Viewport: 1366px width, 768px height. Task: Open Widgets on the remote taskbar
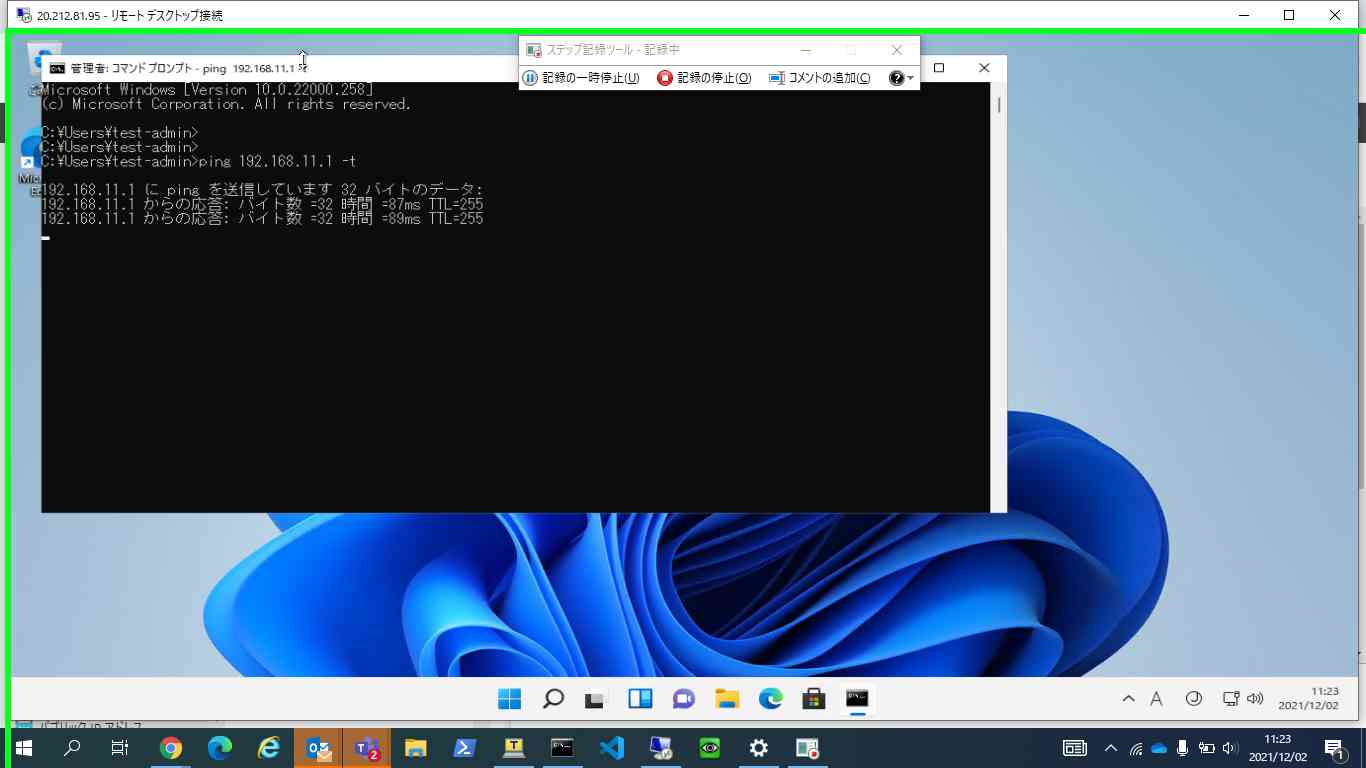point(640,699)
